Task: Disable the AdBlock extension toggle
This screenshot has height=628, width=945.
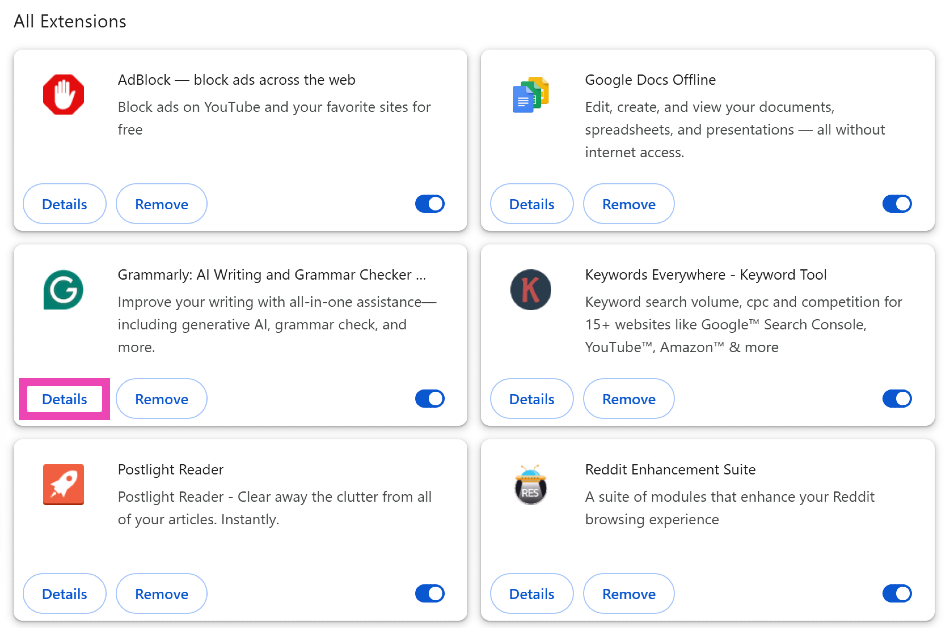Action: coord(430,204)
